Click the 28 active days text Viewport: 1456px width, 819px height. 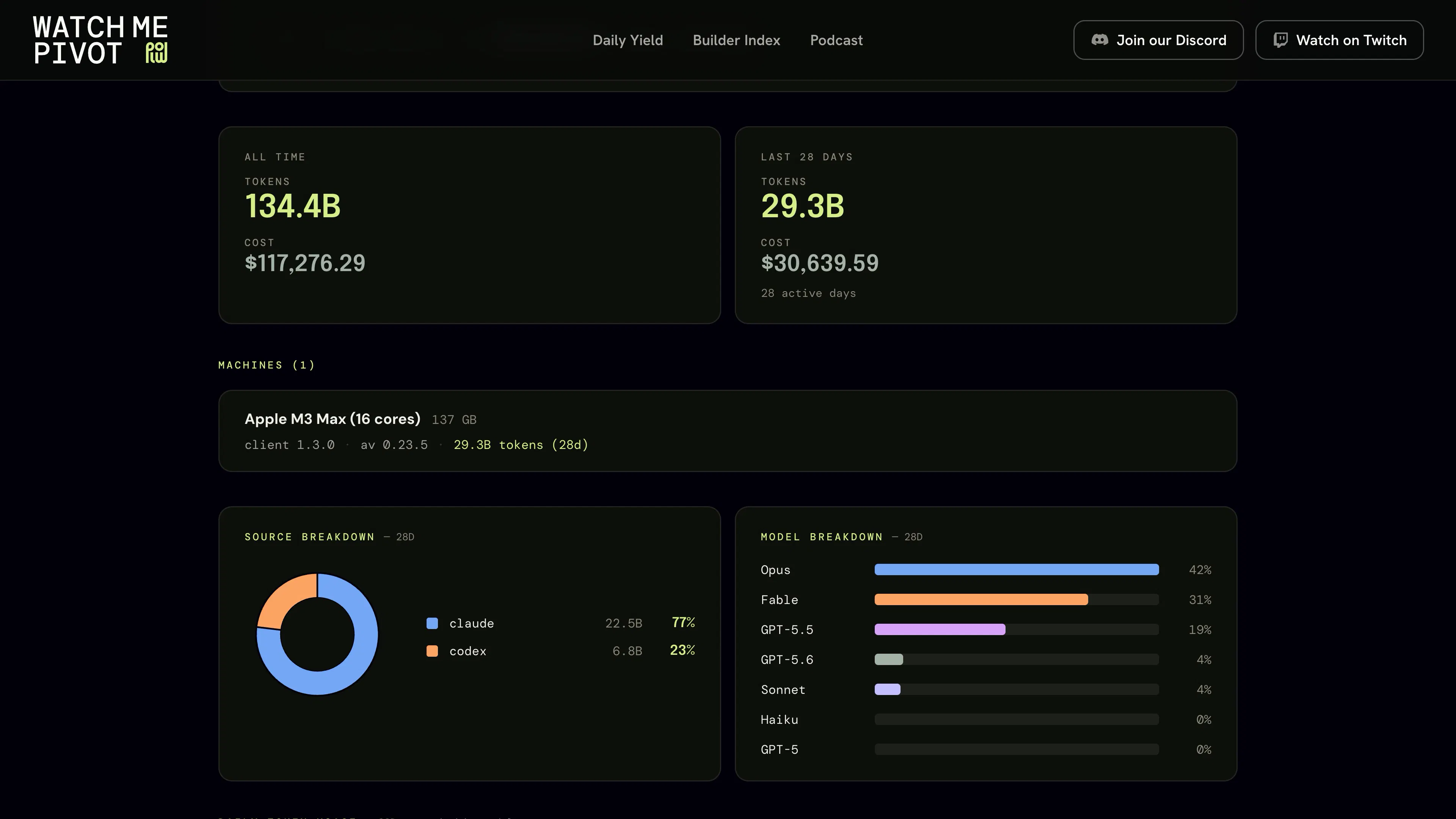point(808,293)
